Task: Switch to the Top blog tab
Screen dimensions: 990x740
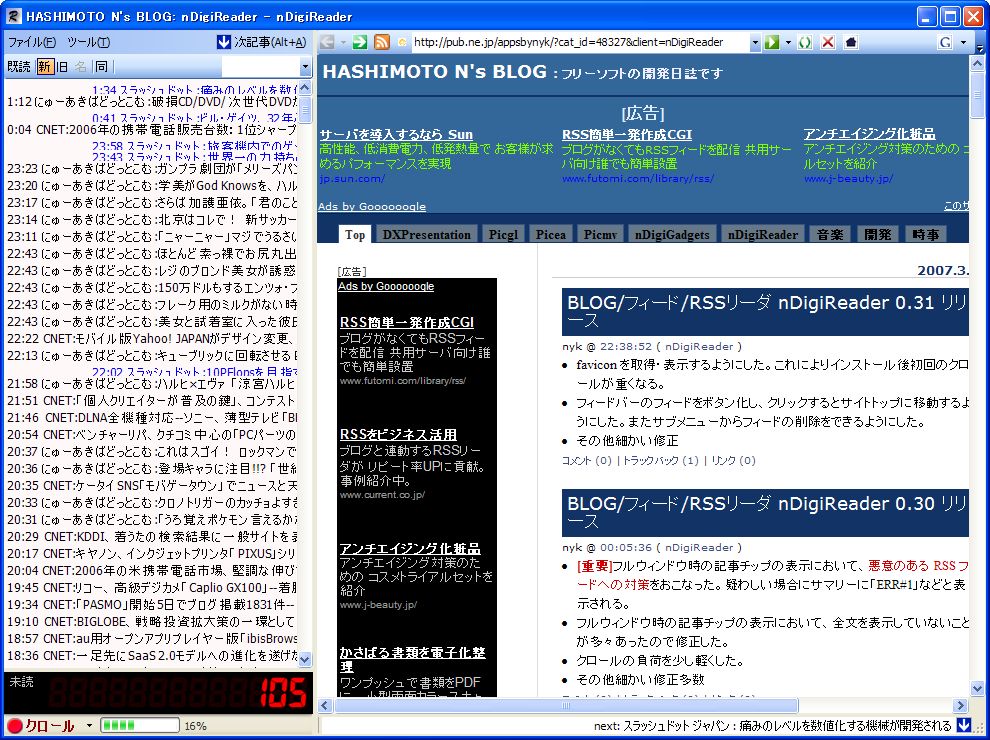Action: coord(355,234)
